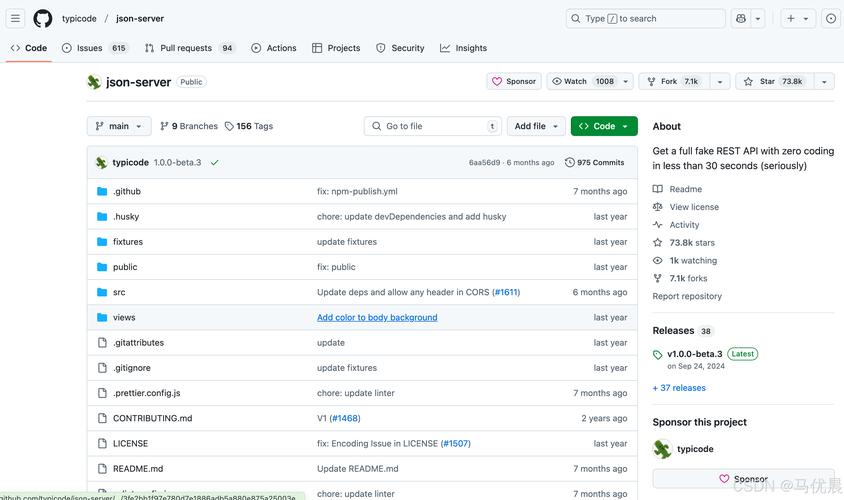
Task: Toggle Watch on the repository
Action: [x=583, y=81]
